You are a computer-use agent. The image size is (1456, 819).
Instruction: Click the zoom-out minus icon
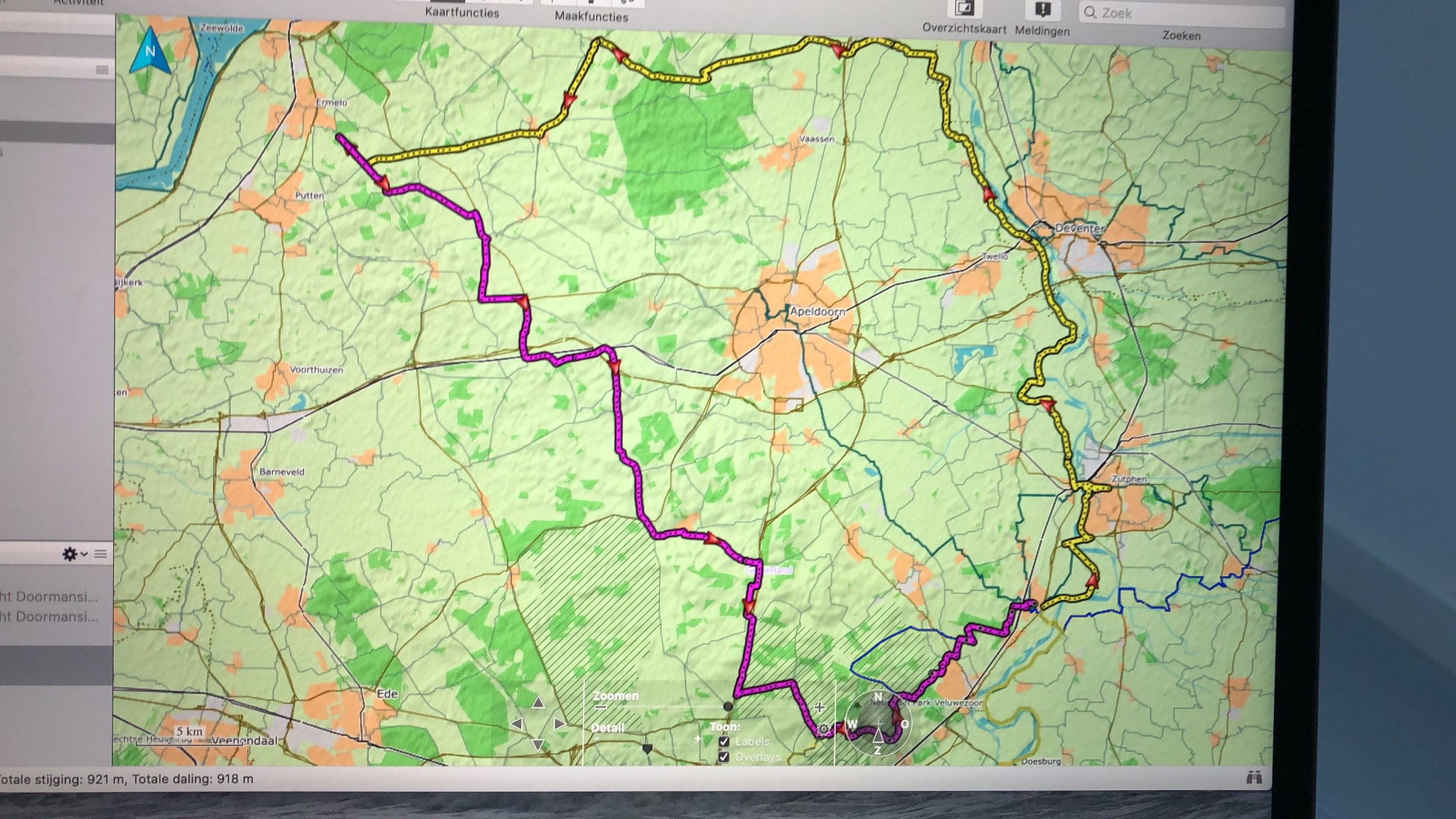(x=601, y=707)
